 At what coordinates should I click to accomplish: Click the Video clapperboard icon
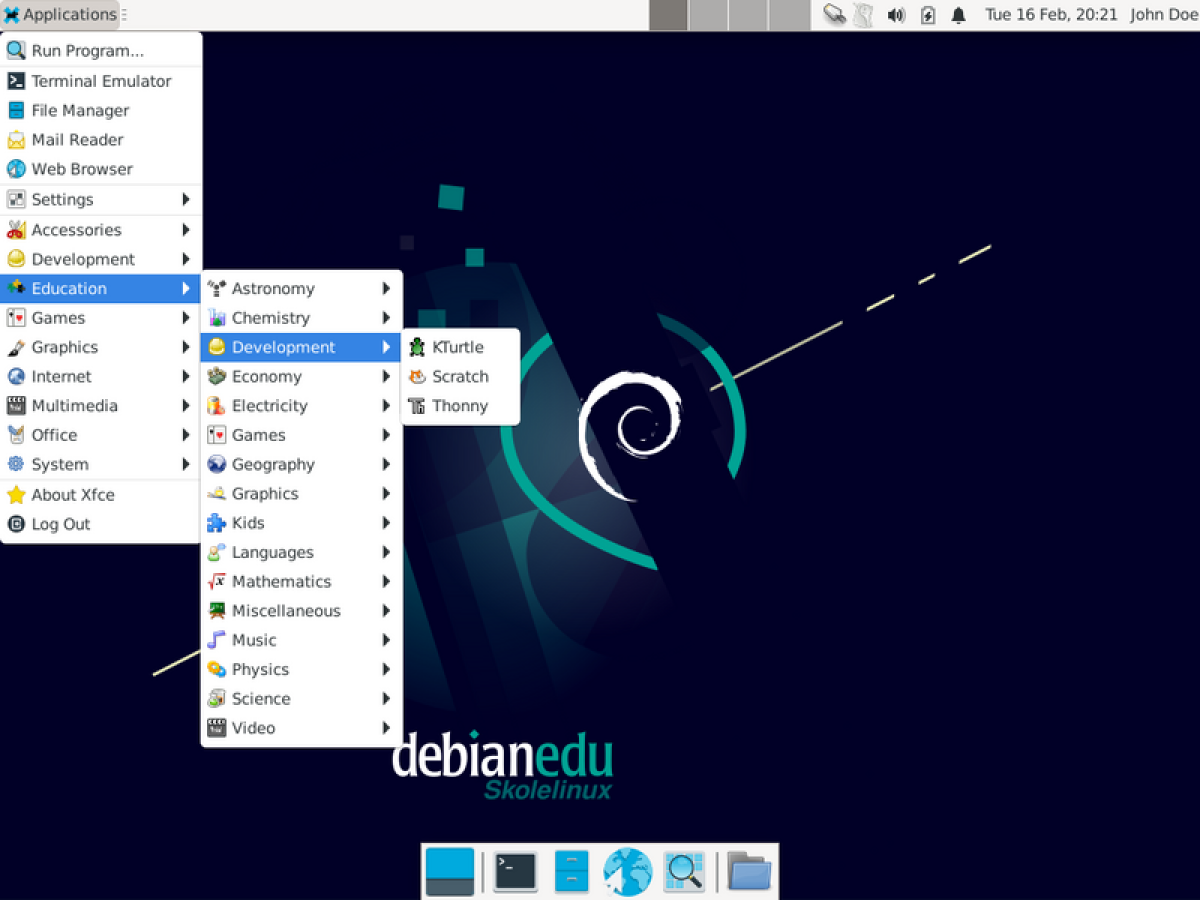216,728
